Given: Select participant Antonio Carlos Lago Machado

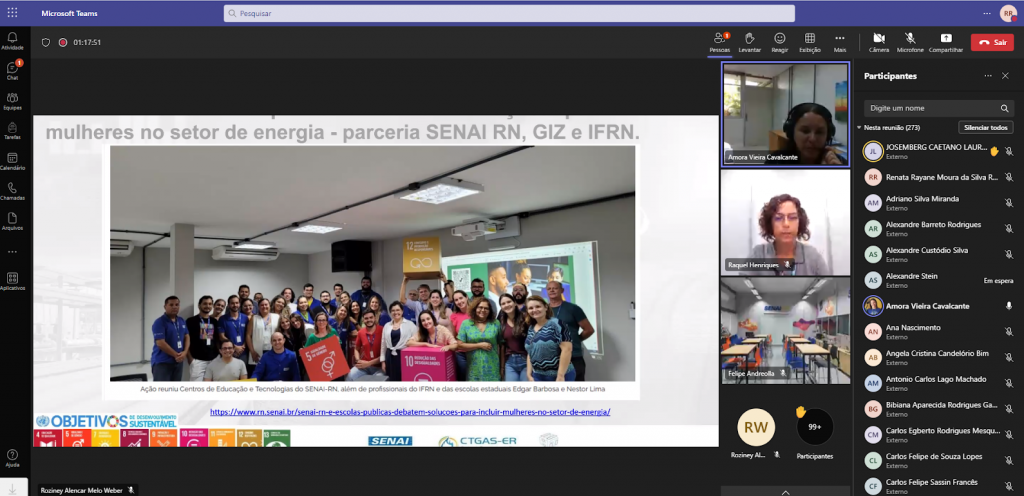Looking at the screenshot, I should 938,384.
